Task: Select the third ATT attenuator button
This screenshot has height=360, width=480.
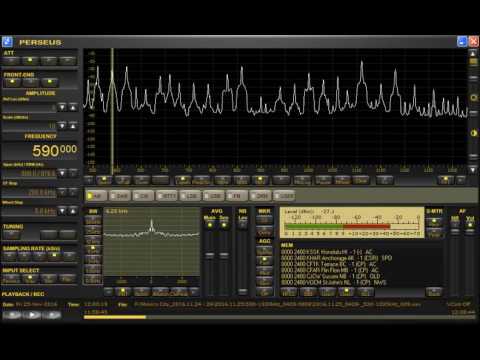Action: (x=49, y=60)
